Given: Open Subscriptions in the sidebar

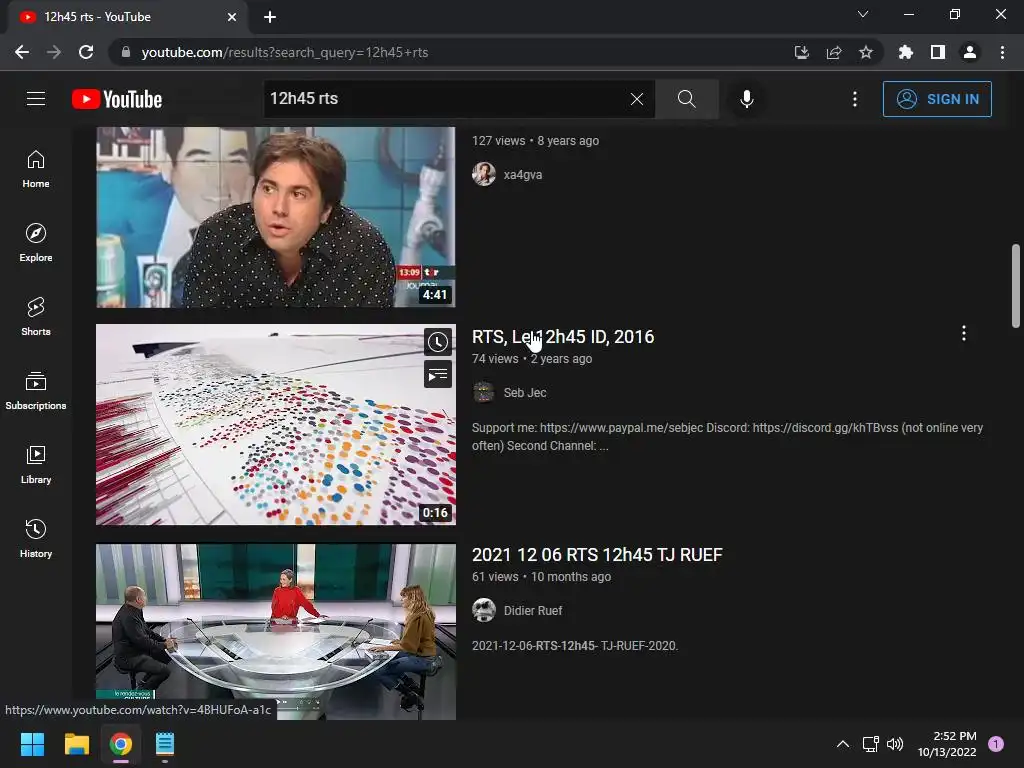Looking at the screenshot, I should point(36,391).
